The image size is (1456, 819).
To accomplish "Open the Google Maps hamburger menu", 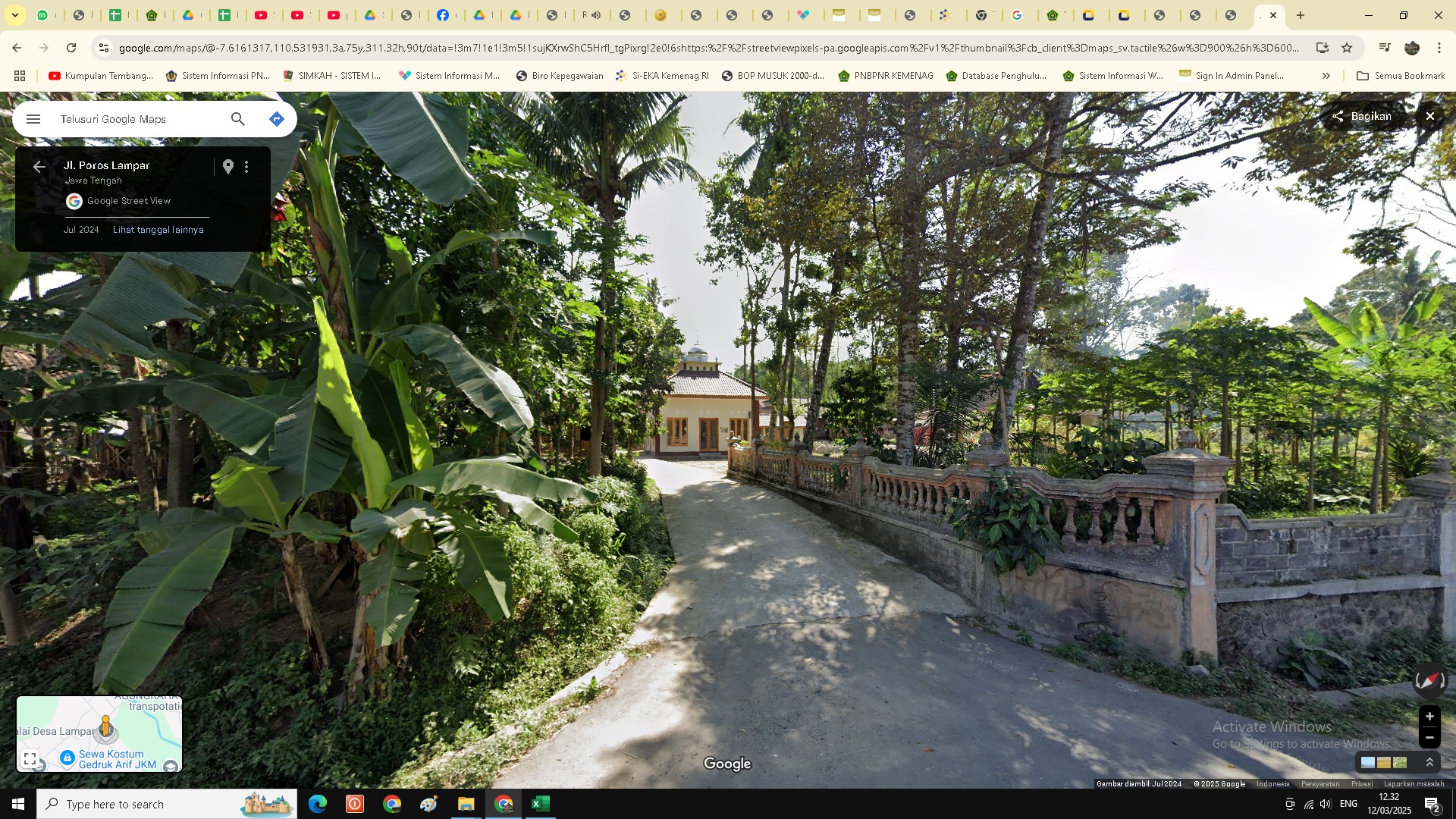I will click(x=33, y=119).
